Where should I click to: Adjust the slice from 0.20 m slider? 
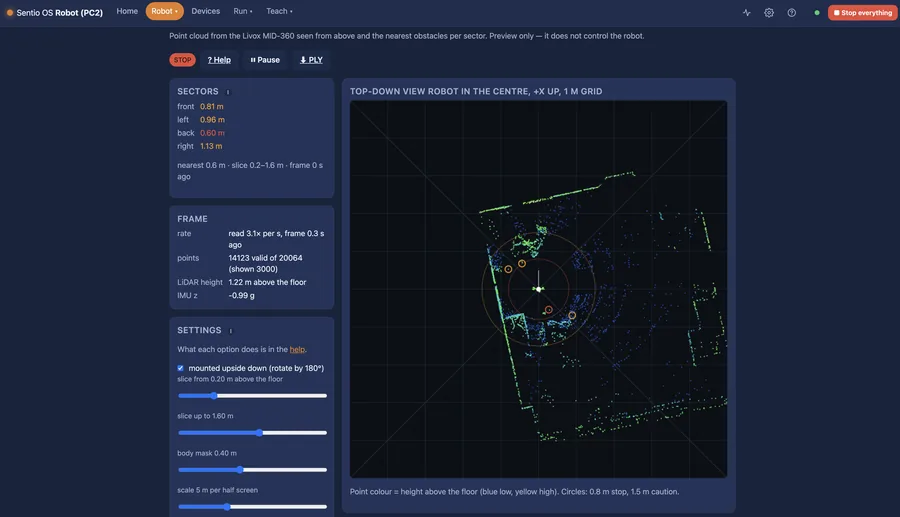[x=253, y=395]
